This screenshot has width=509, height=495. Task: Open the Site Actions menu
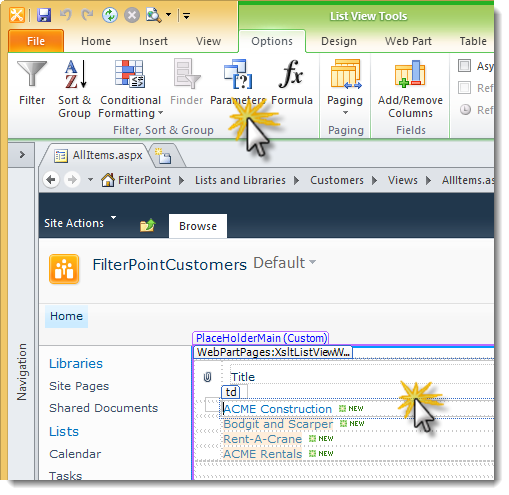(x=80, y=223)
